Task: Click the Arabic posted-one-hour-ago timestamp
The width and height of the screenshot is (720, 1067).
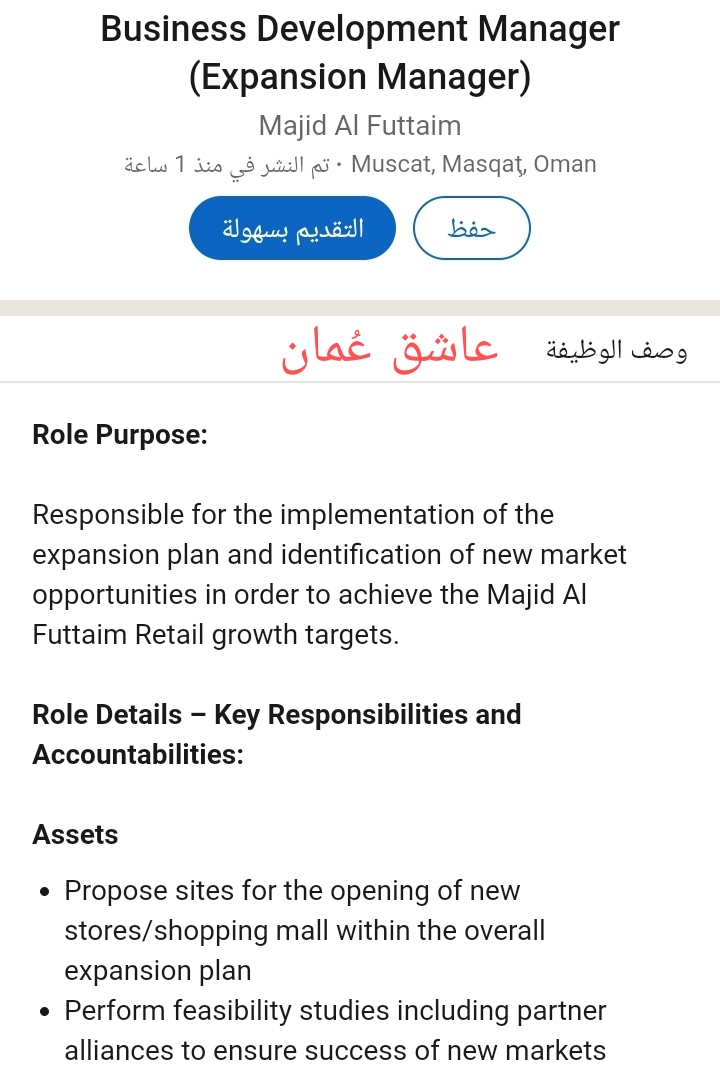Action: [226, 164]
